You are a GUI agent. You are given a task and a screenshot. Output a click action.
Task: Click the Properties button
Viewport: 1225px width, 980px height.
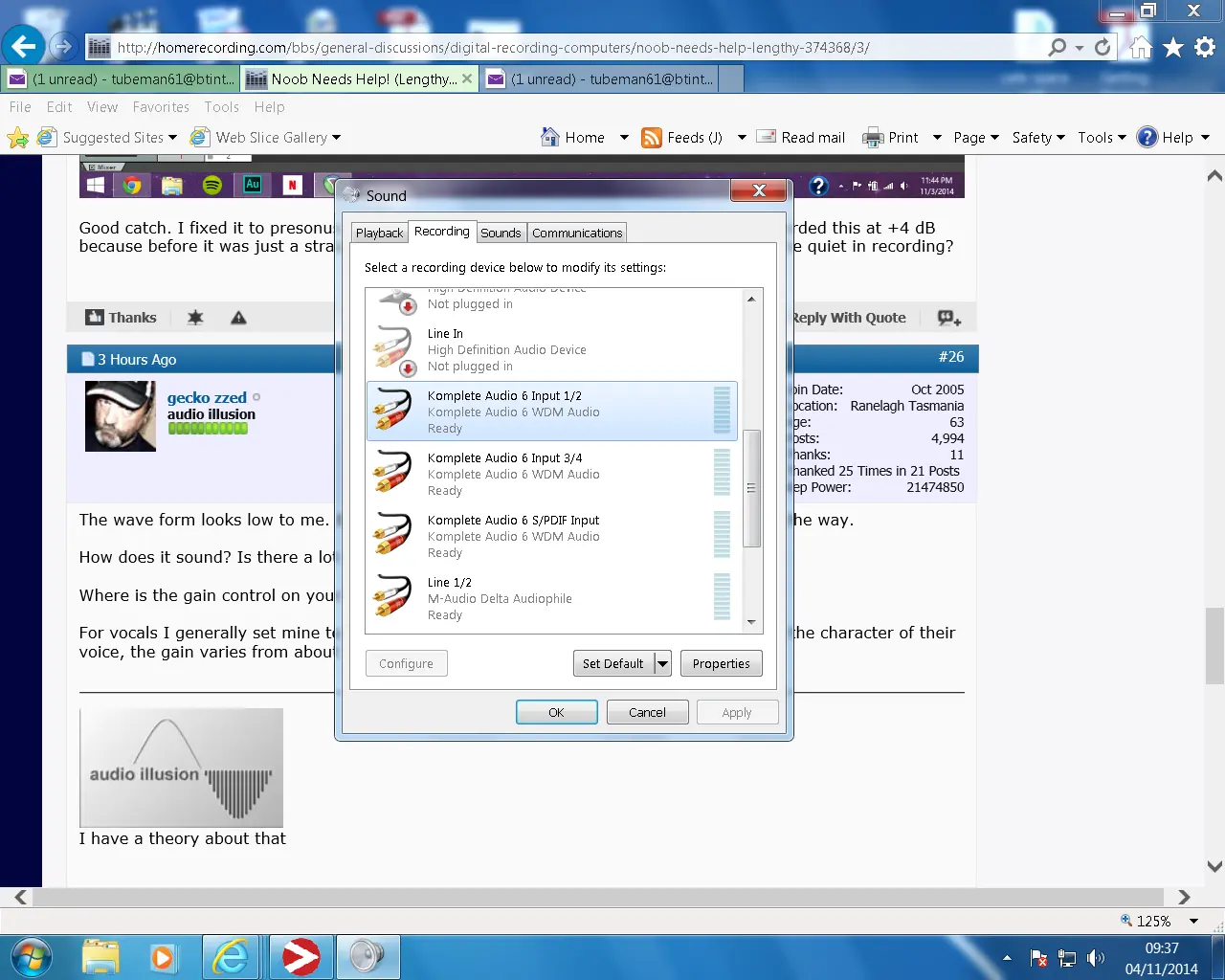pyautogui.click(x=722, y=663)
